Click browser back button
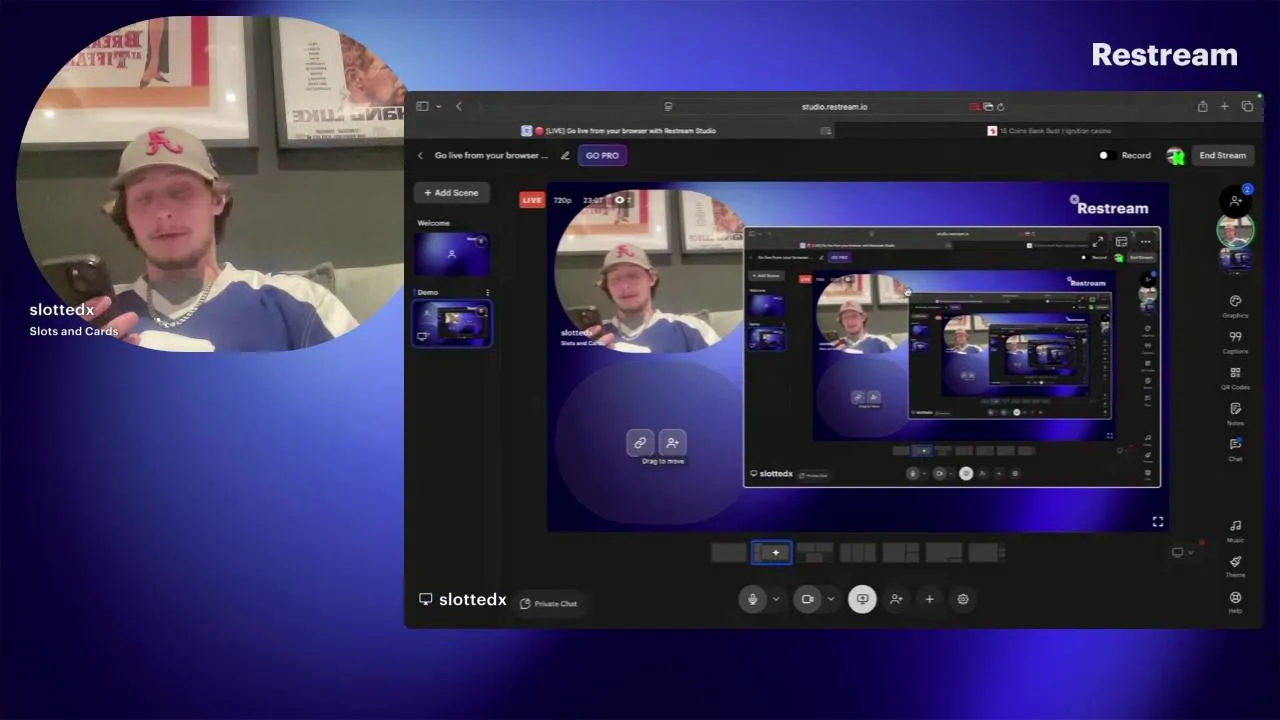The height and width of the screenshot is (720, 1280). tap(459, 106)
